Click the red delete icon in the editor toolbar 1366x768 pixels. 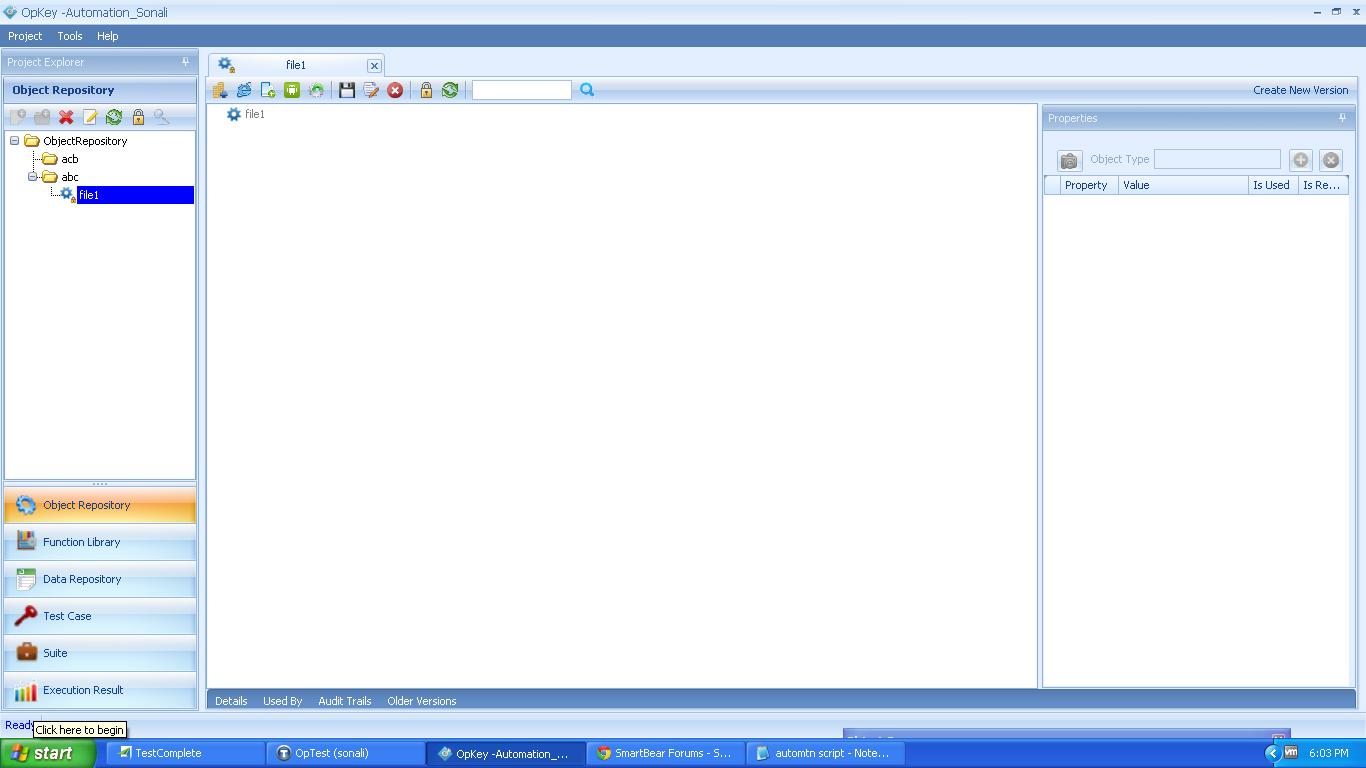394,90
